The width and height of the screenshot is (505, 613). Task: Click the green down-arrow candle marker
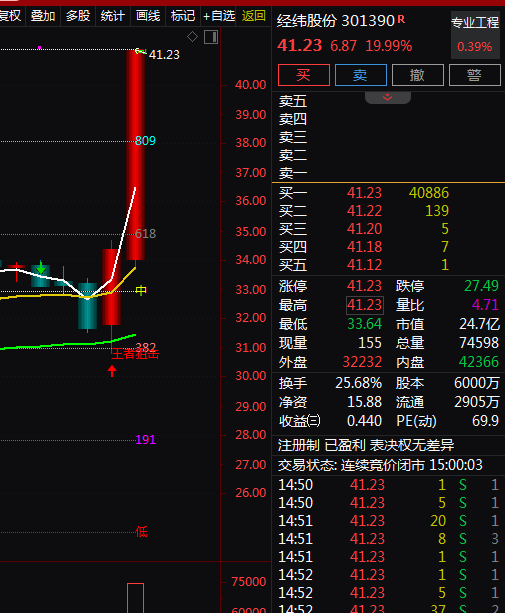(41, 269)
